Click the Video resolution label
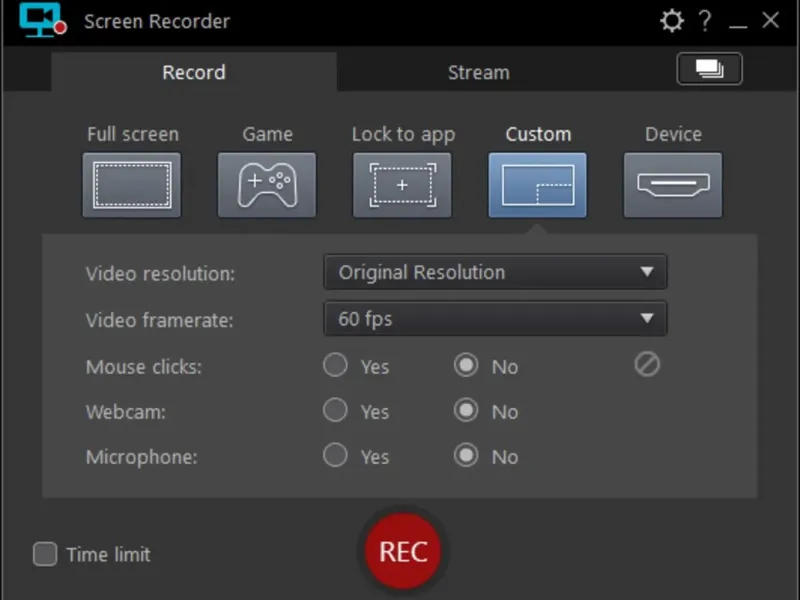 (x=160, y=274)
